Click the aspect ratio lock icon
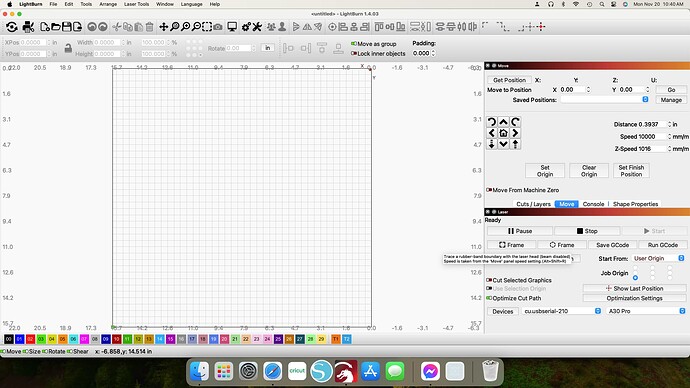 pos(68,48)
